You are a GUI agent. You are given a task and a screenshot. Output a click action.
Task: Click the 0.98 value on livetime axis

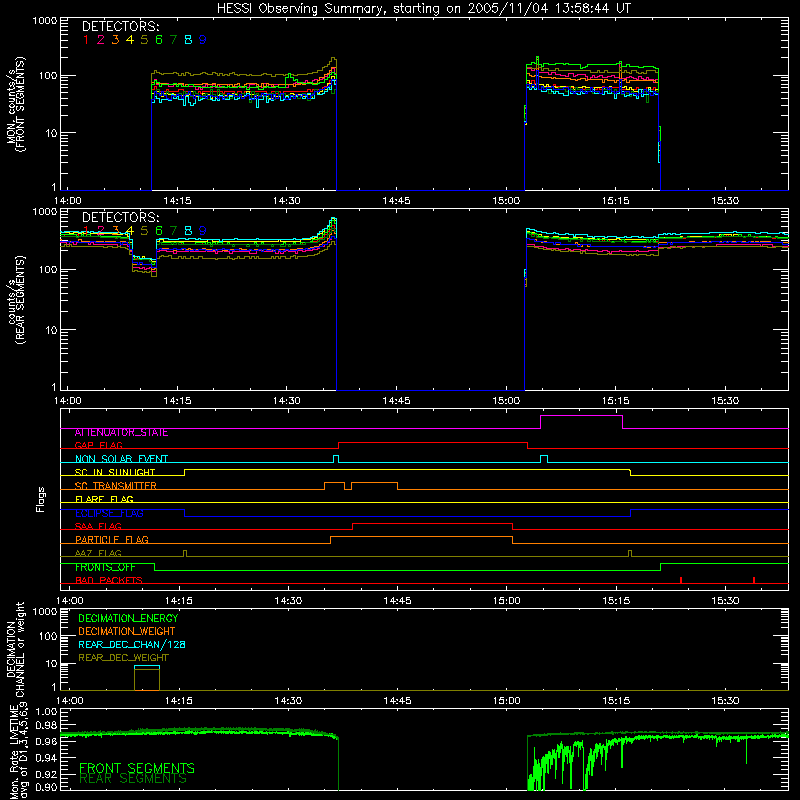45,726
